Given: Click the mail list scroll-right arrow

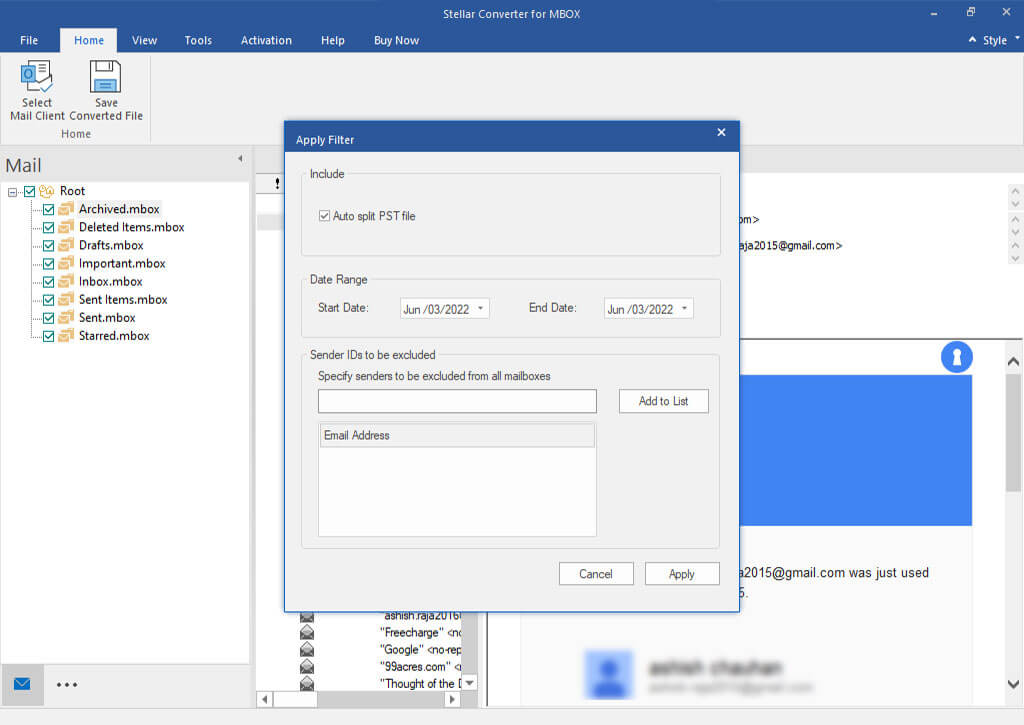Looking at the screenshot, I should 452,700.
